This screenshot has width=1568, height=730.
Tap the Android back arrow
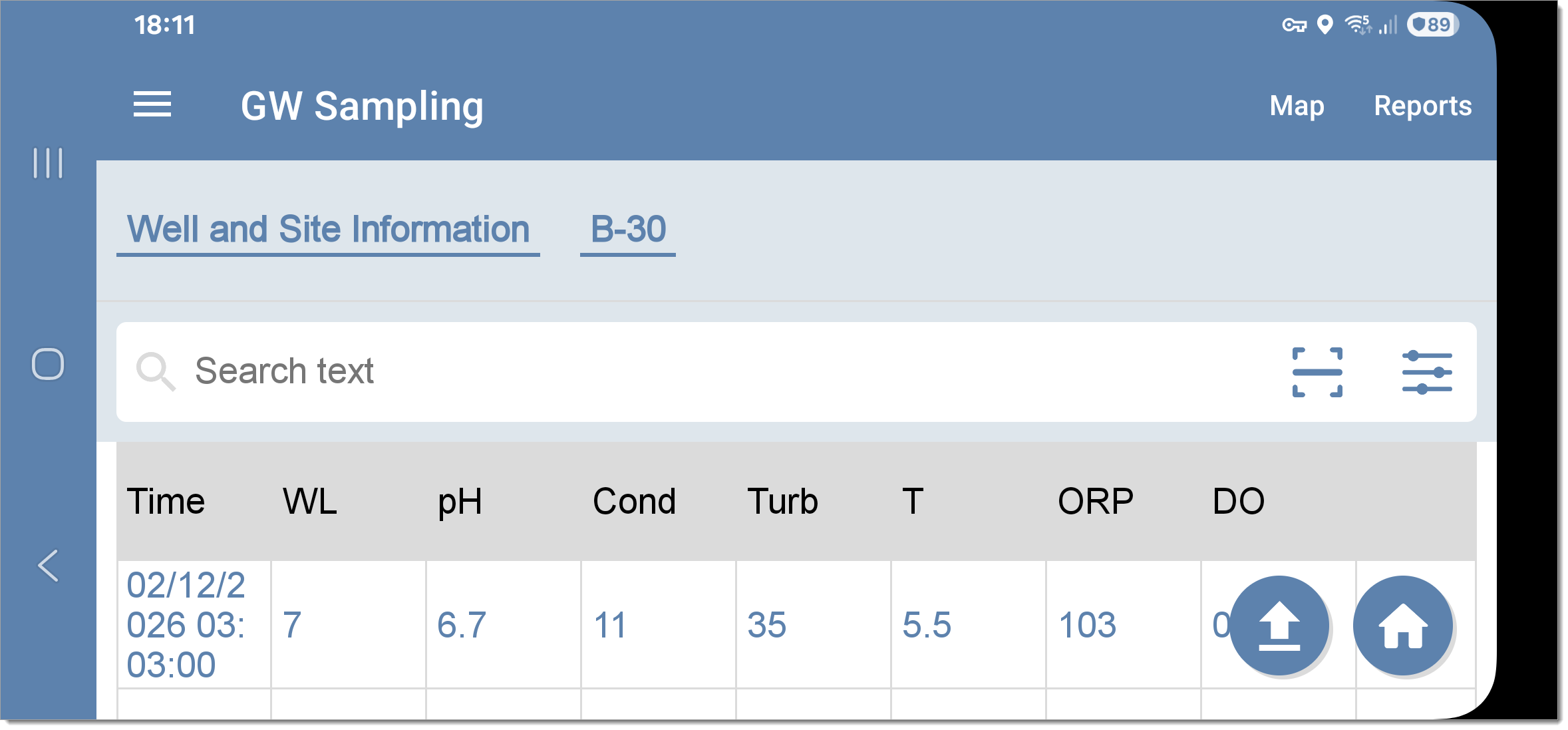[x=48, y=566]
